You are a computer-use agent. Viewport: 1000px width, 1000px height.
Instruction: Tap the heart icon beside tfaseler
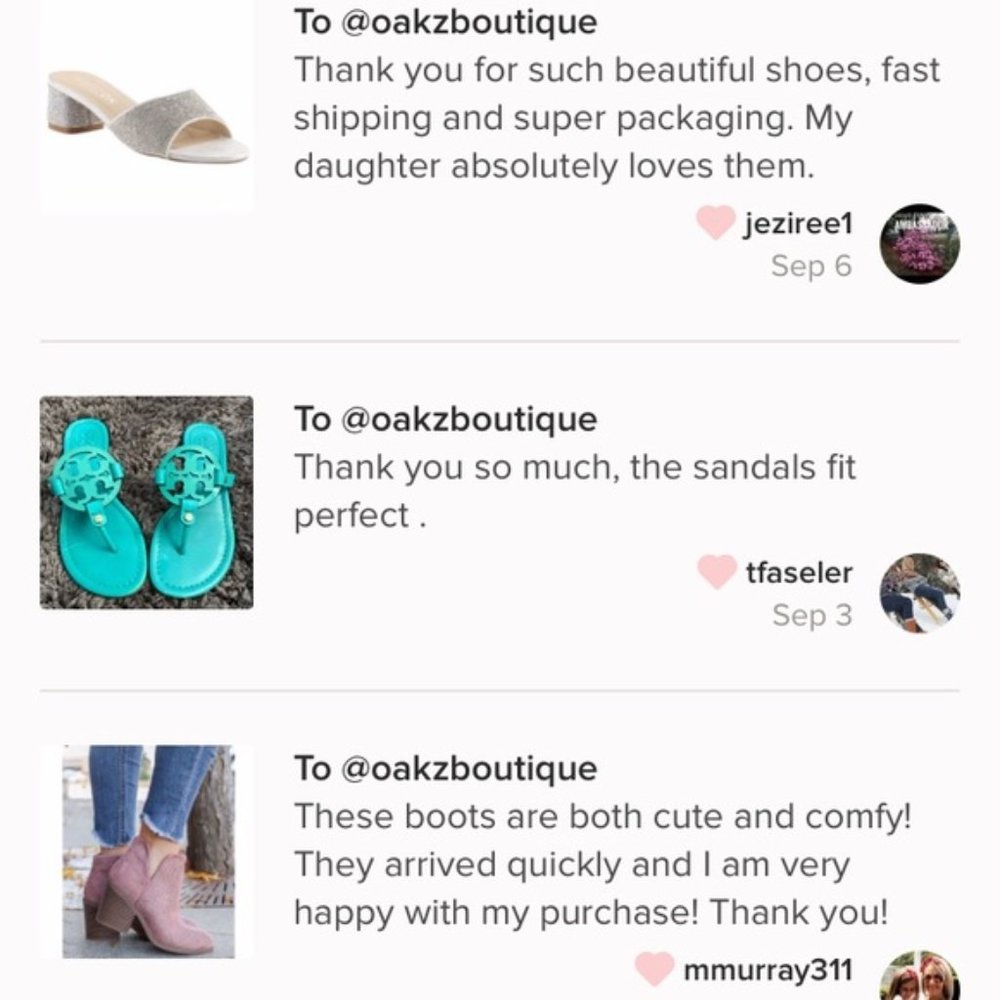tap(716, 573)
